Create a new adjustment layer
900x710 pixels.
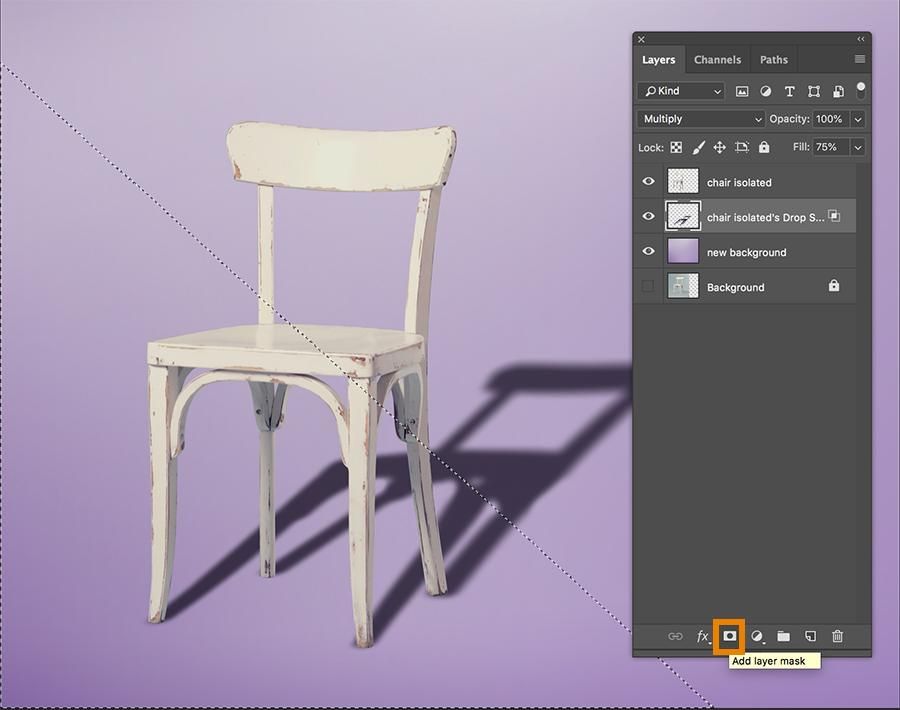point(757,636)
